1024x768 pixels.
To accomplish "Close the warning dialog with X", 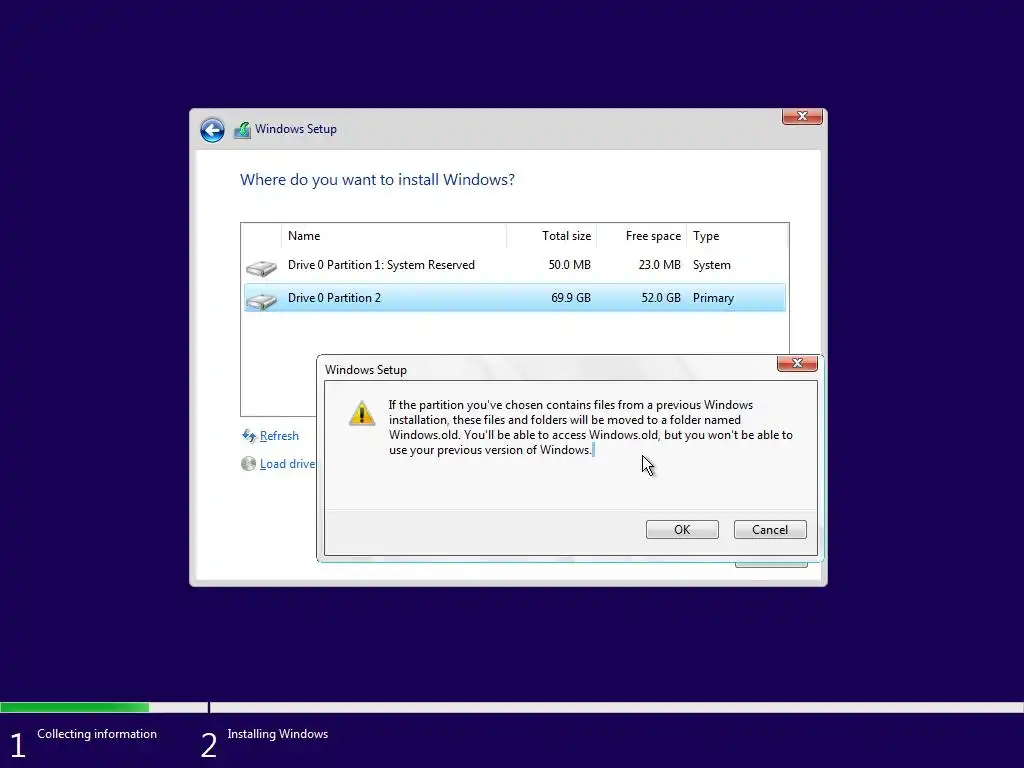I will click(x=797, y=363).
